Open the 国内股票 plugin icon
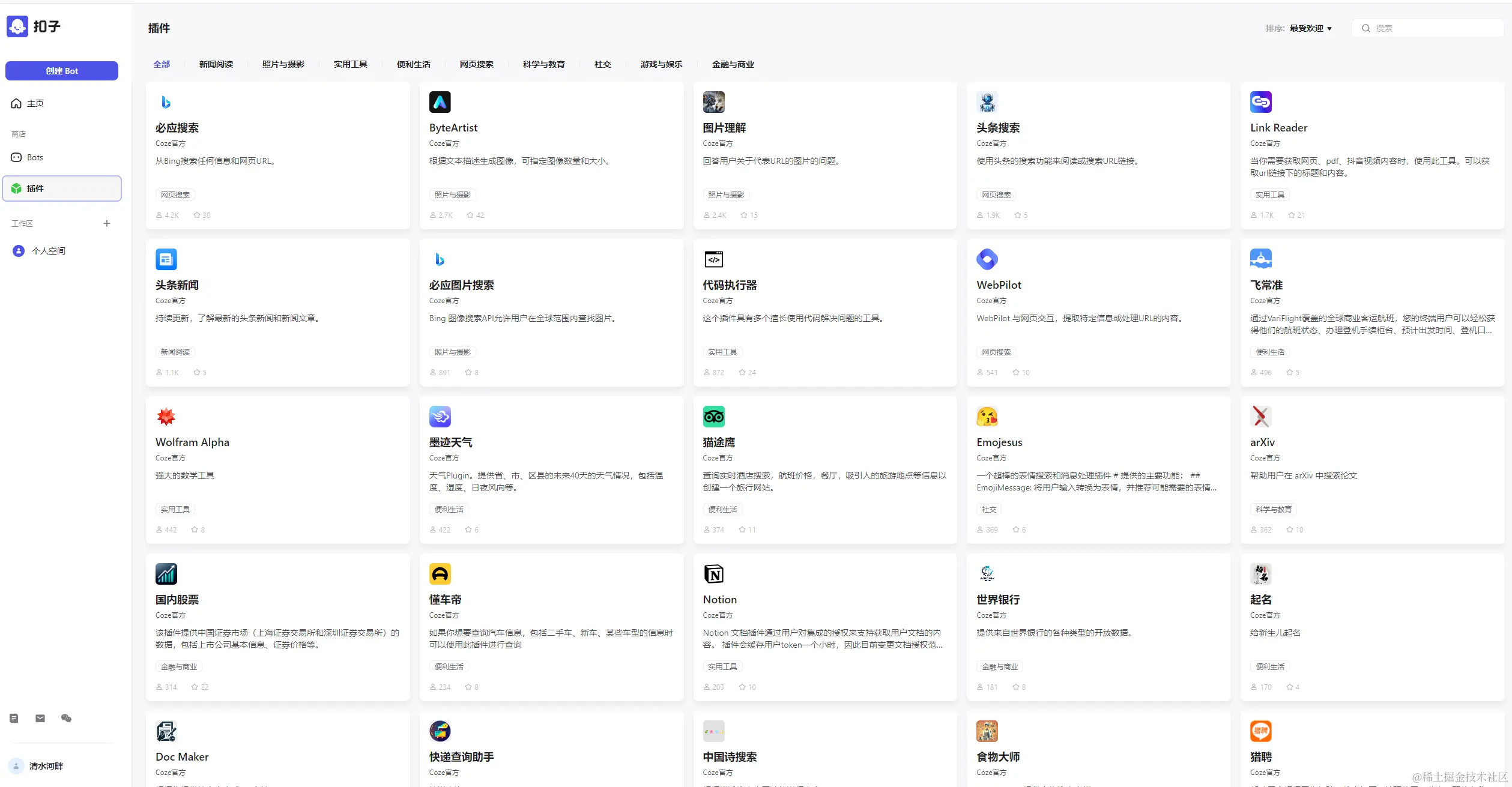 [x=166, y=574]
